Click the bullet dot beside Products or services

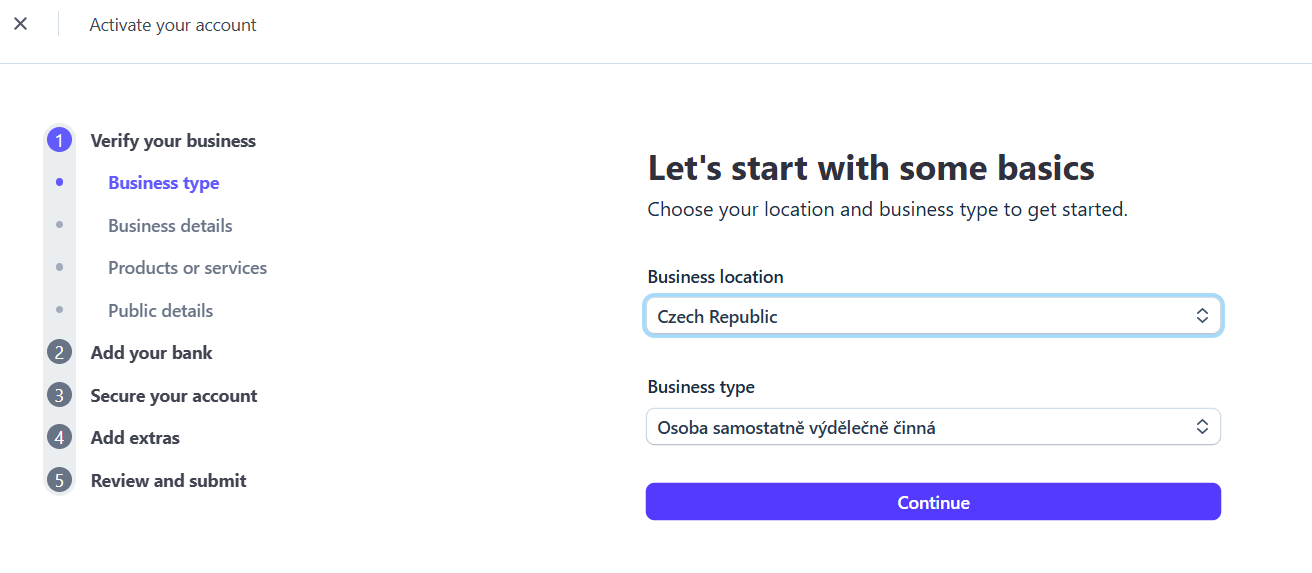coord(60,268)
